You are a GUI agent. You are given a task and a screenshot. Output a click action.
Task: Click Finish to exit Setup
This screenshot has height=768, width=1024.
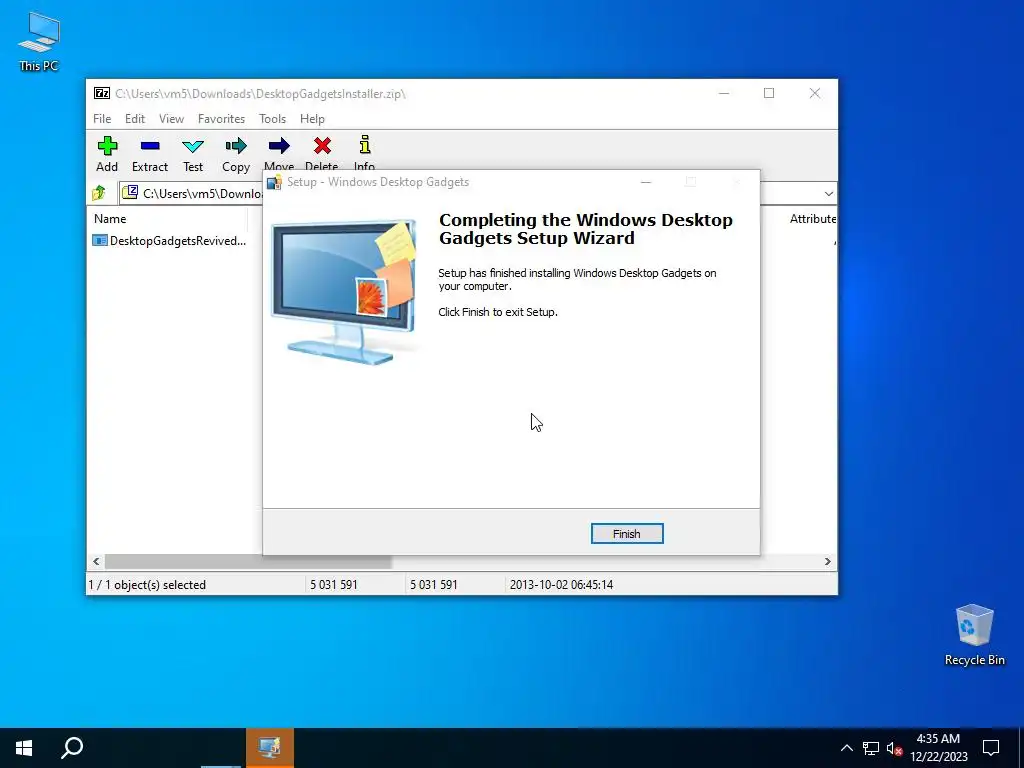627,534
